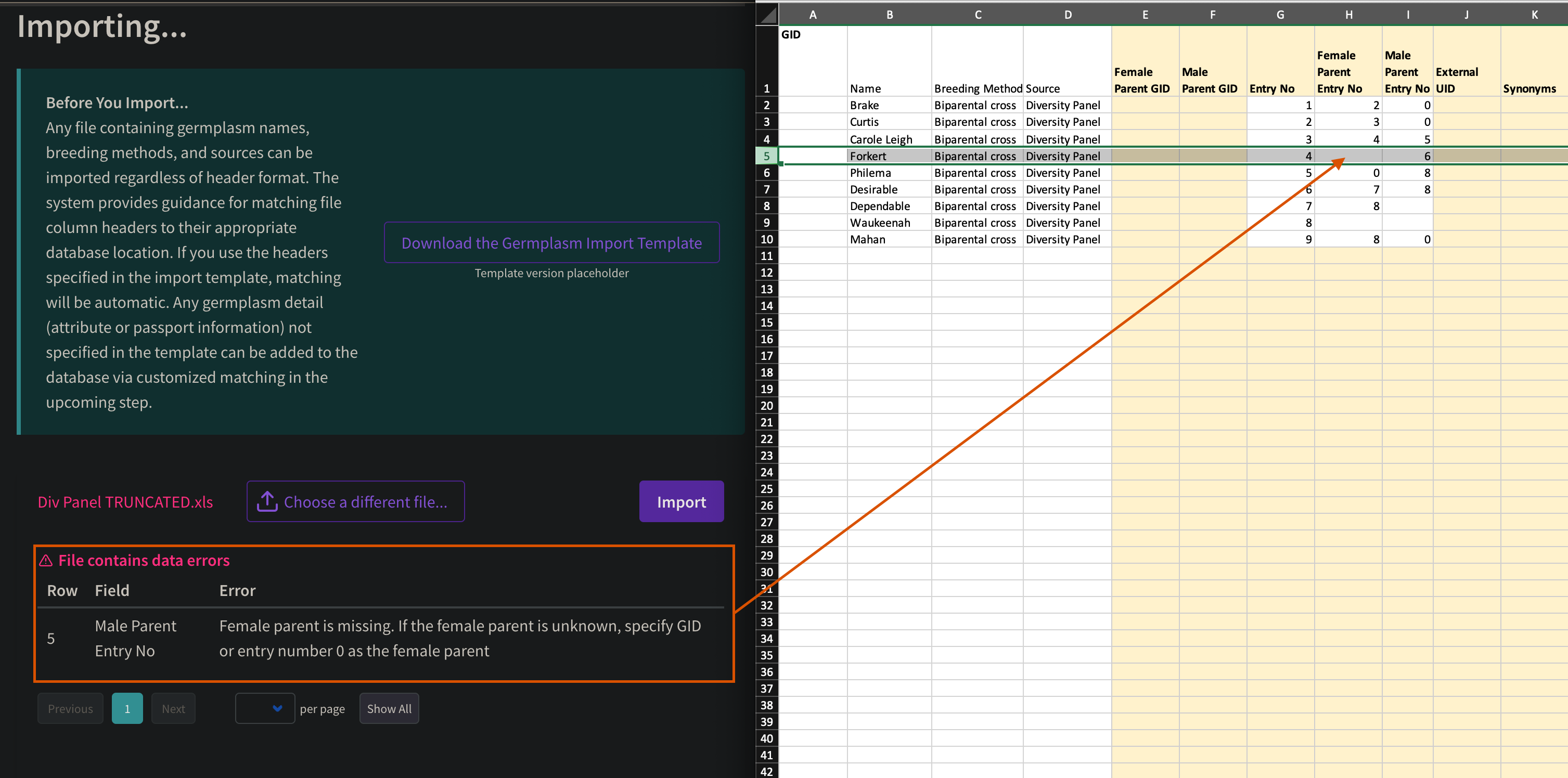Click the Div Panel TRUNCATED.xls filename
The width and height of the screenshot is (1568, 778).
(125, 502)
